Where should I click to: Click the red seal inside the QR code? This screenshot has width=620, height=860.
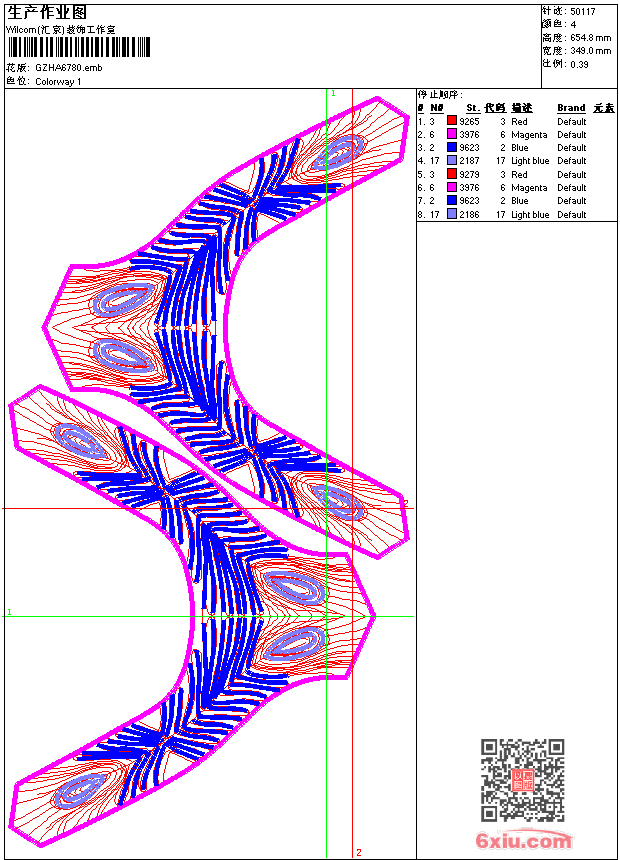[x=522, y=781]
